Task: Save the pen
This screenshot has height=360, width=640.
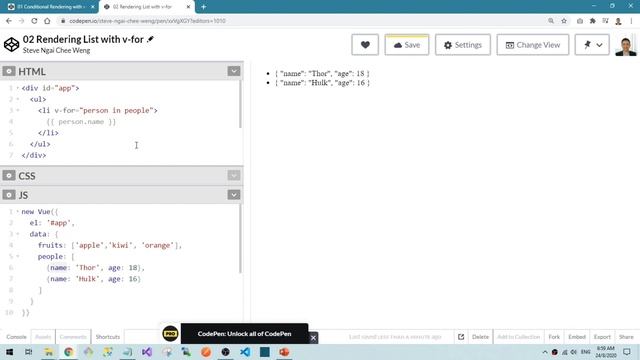Action: (407, 45)
